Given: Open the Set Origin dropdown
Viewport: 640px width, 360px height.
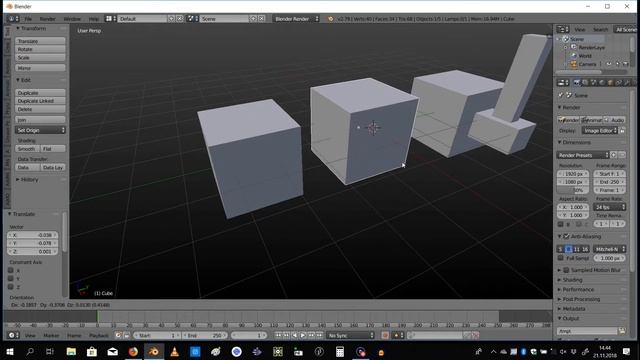Looking at the screenshot, I should click(40, 130).
